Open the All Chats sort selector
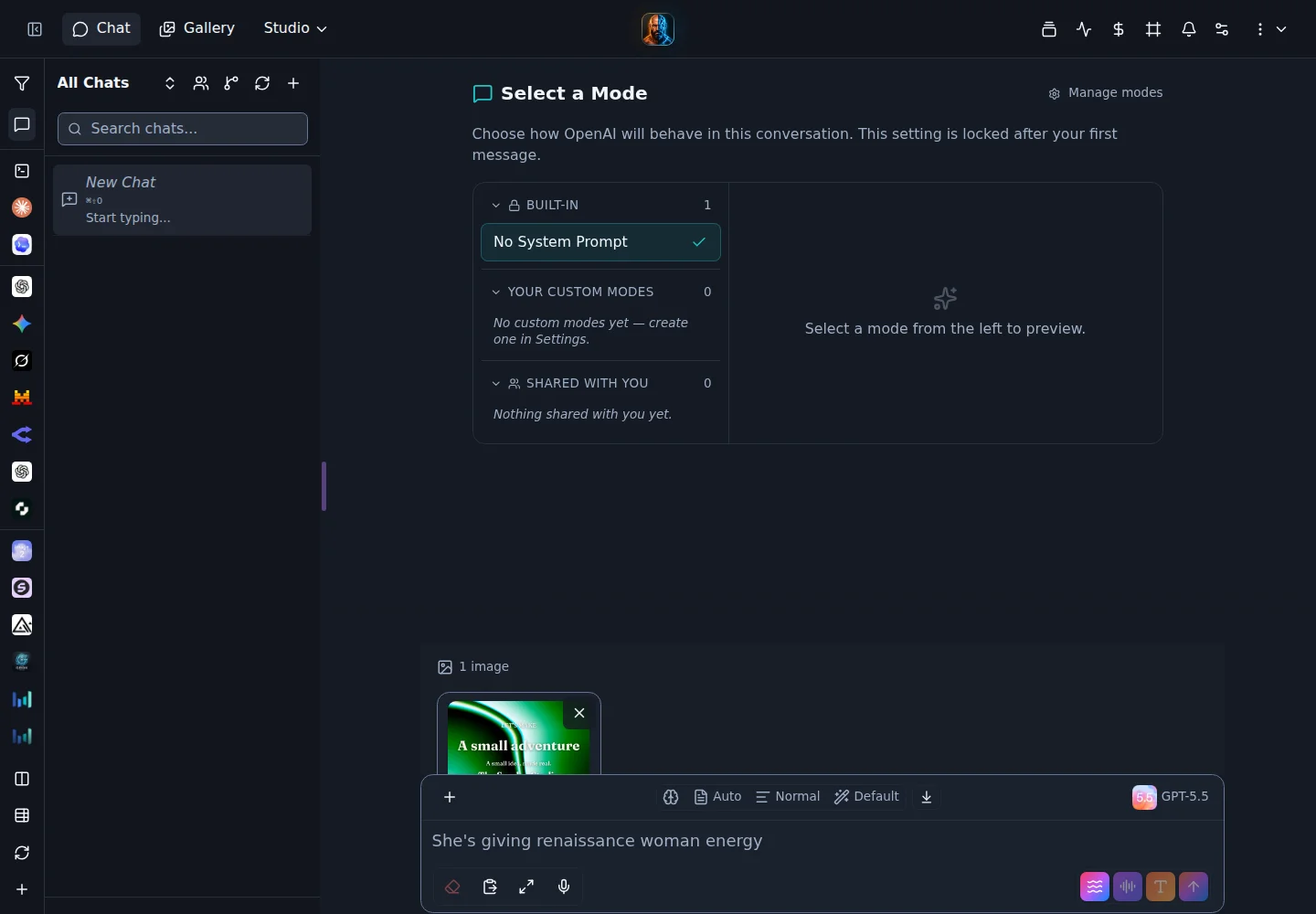The height and width of the screenshot is (914, 1316). tap(170, 83)
